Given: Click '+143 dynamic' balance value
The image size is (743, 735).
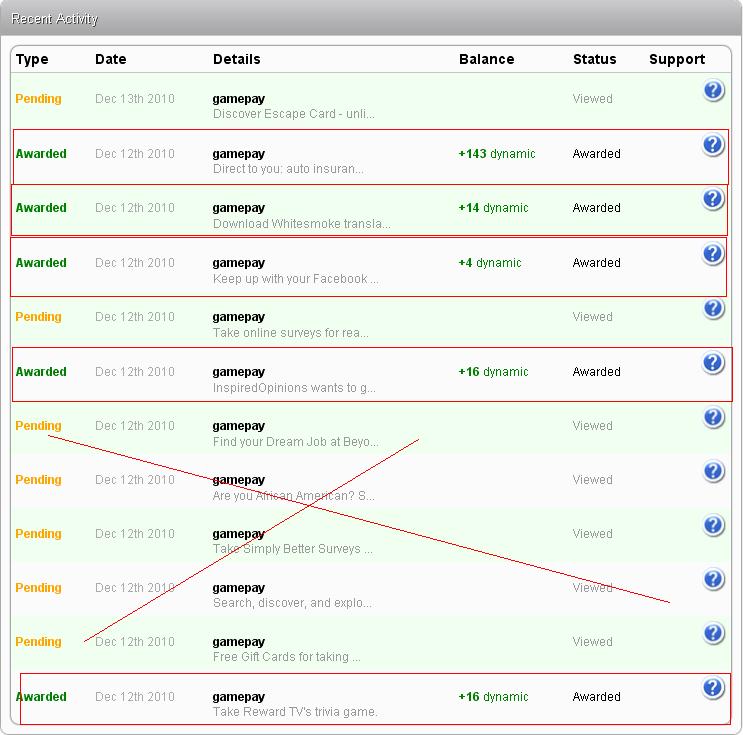Looking at the screenshot, I should point(497,154).
